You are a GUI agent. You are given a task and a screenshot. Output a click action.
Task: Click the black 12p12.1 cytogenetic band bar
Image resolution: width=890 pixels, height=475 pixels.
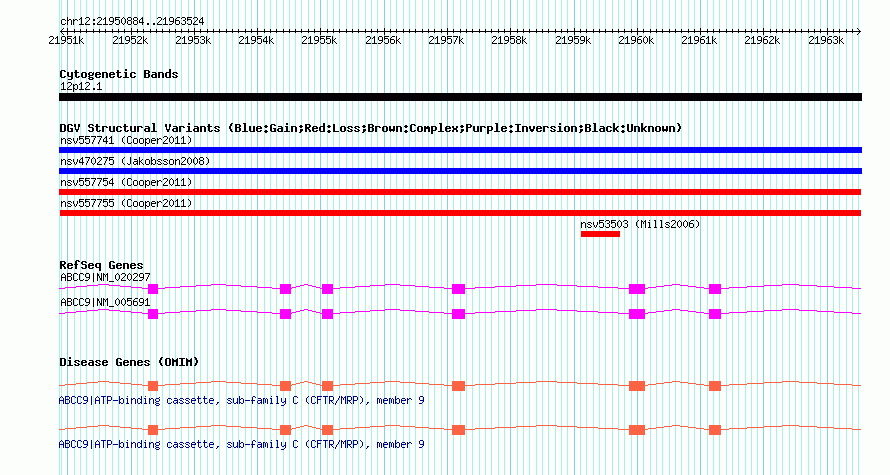point(460,97)
